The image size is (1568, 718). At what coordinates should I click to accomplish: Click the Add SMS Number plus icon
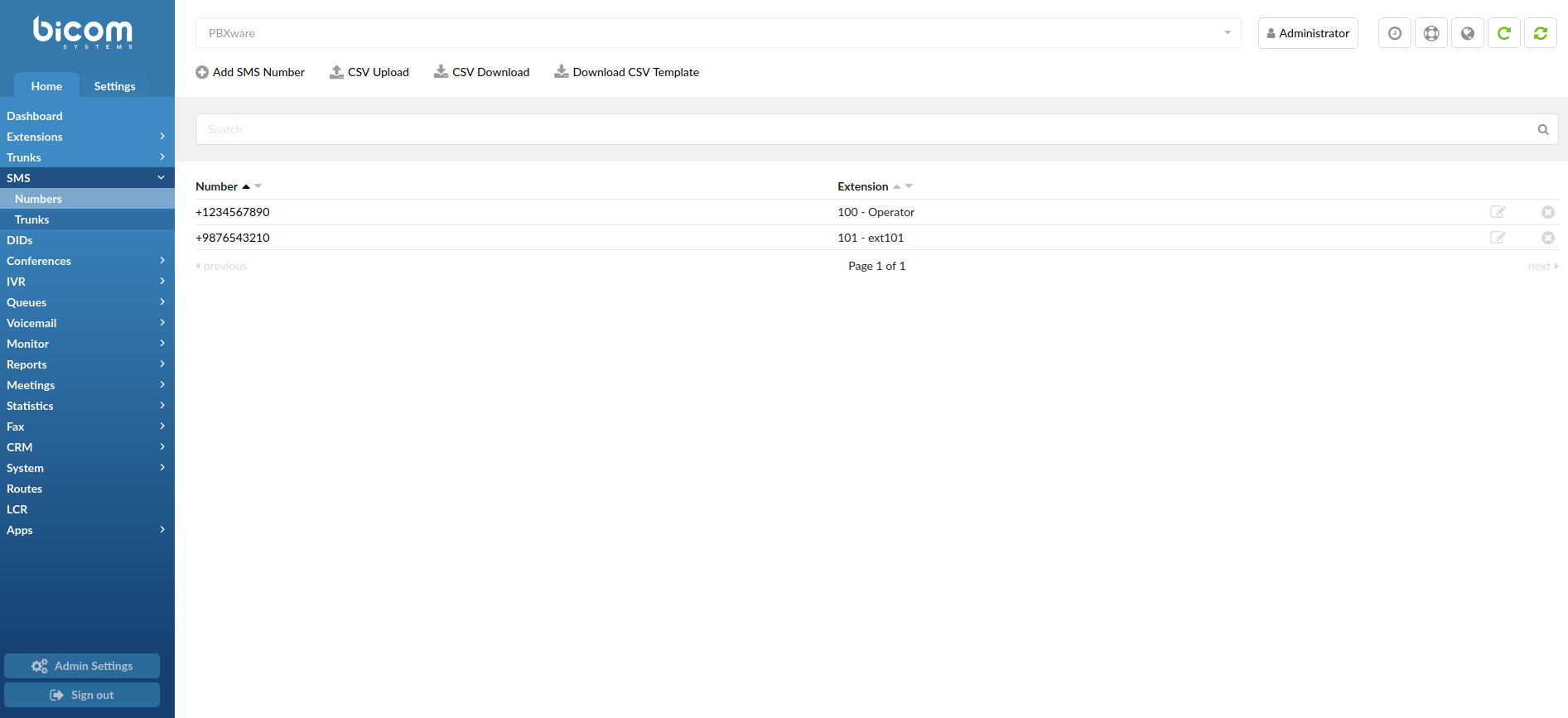coord(202,72)
